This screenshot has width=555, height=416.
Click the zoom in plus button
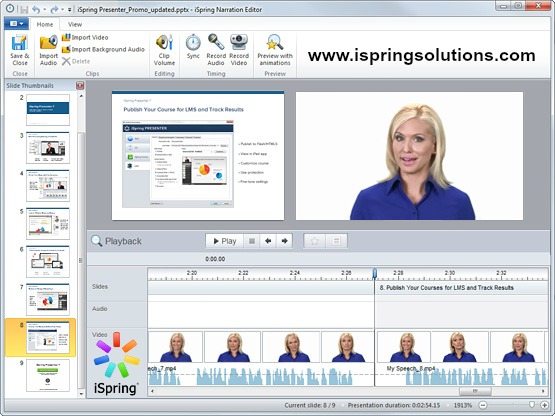(x=544, y=405)
